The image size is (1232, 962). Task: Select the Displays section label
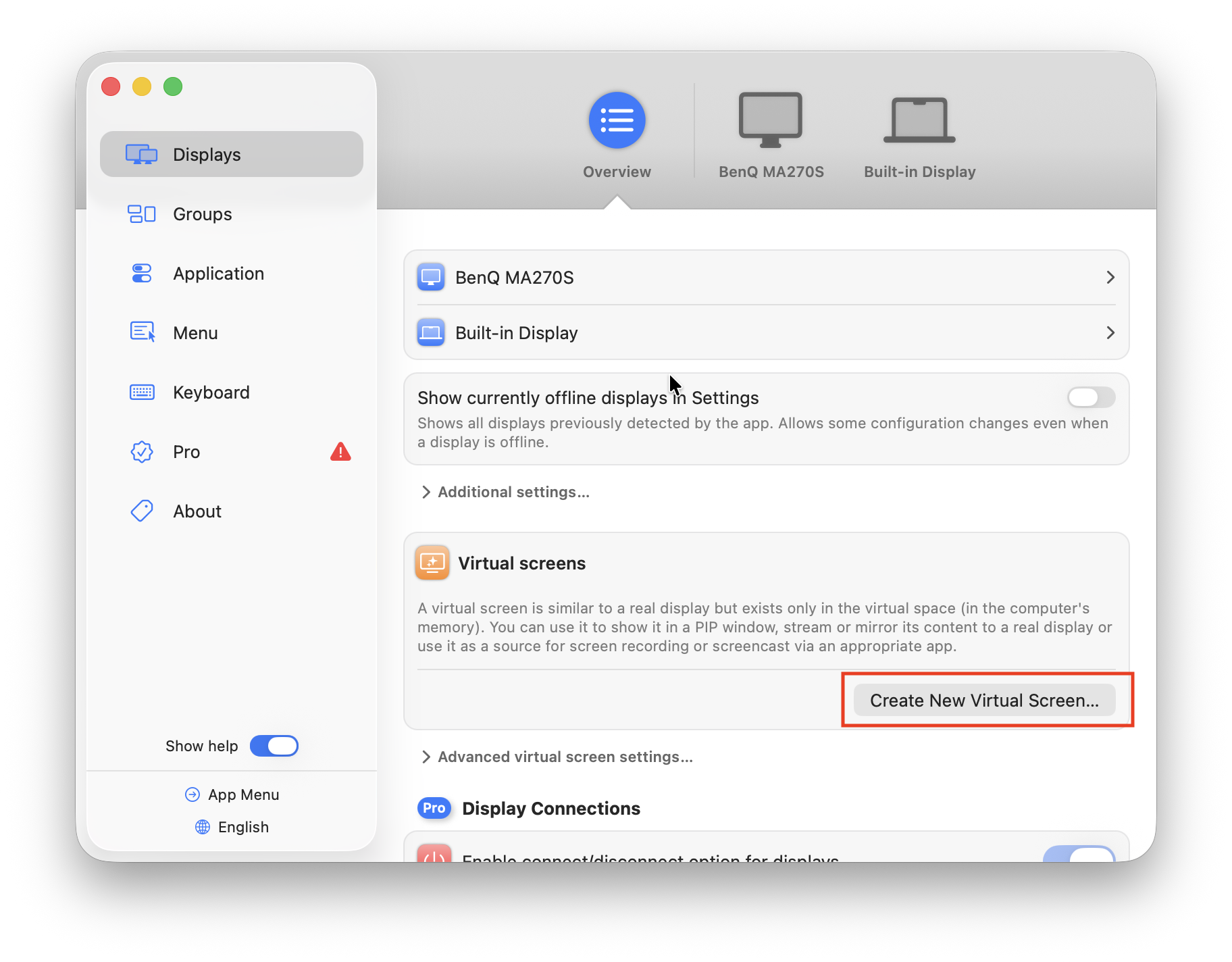tap(207, 155)
